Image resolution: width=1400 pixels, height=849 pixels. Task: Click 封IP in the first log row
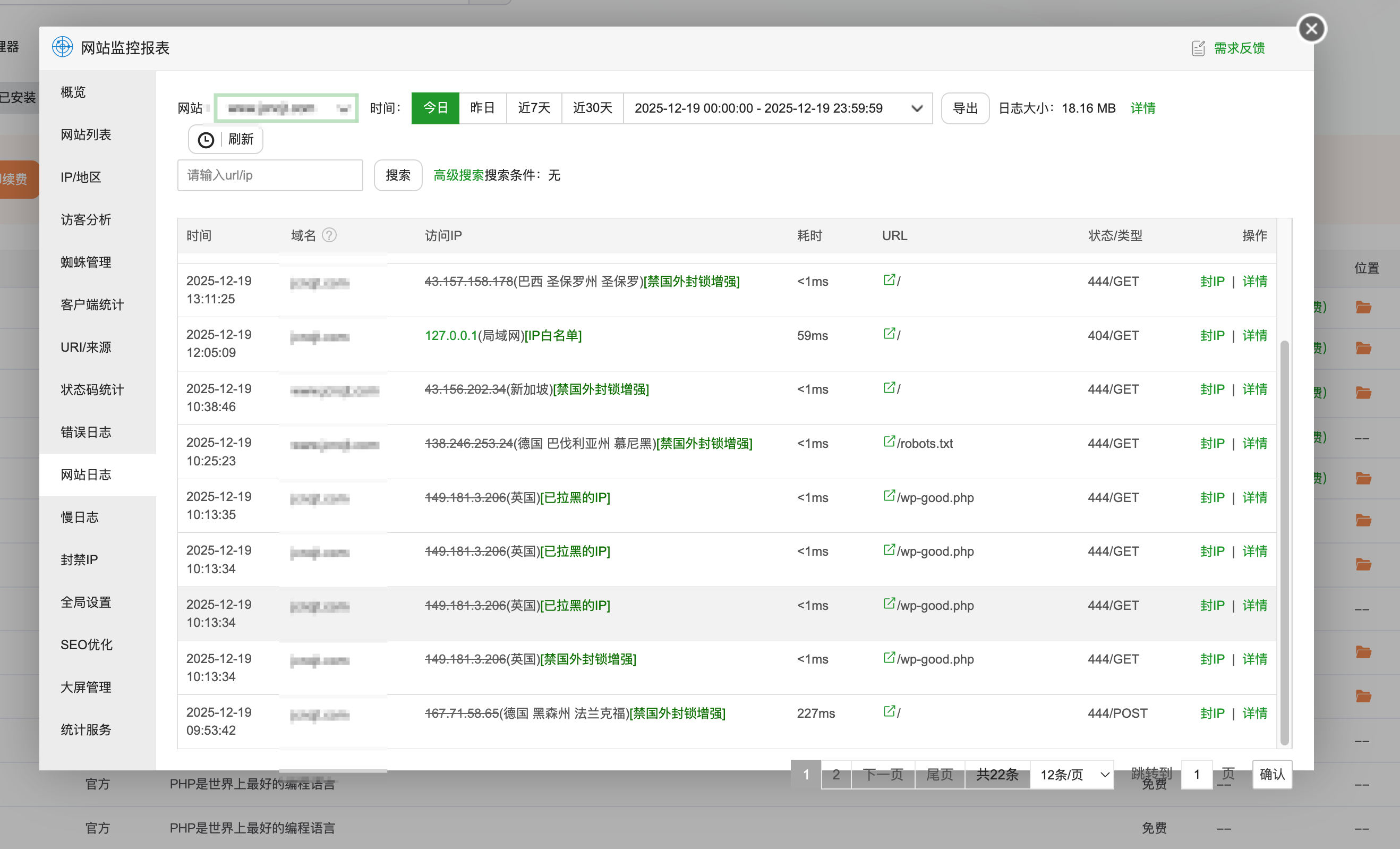click(x=1212, y=281)
